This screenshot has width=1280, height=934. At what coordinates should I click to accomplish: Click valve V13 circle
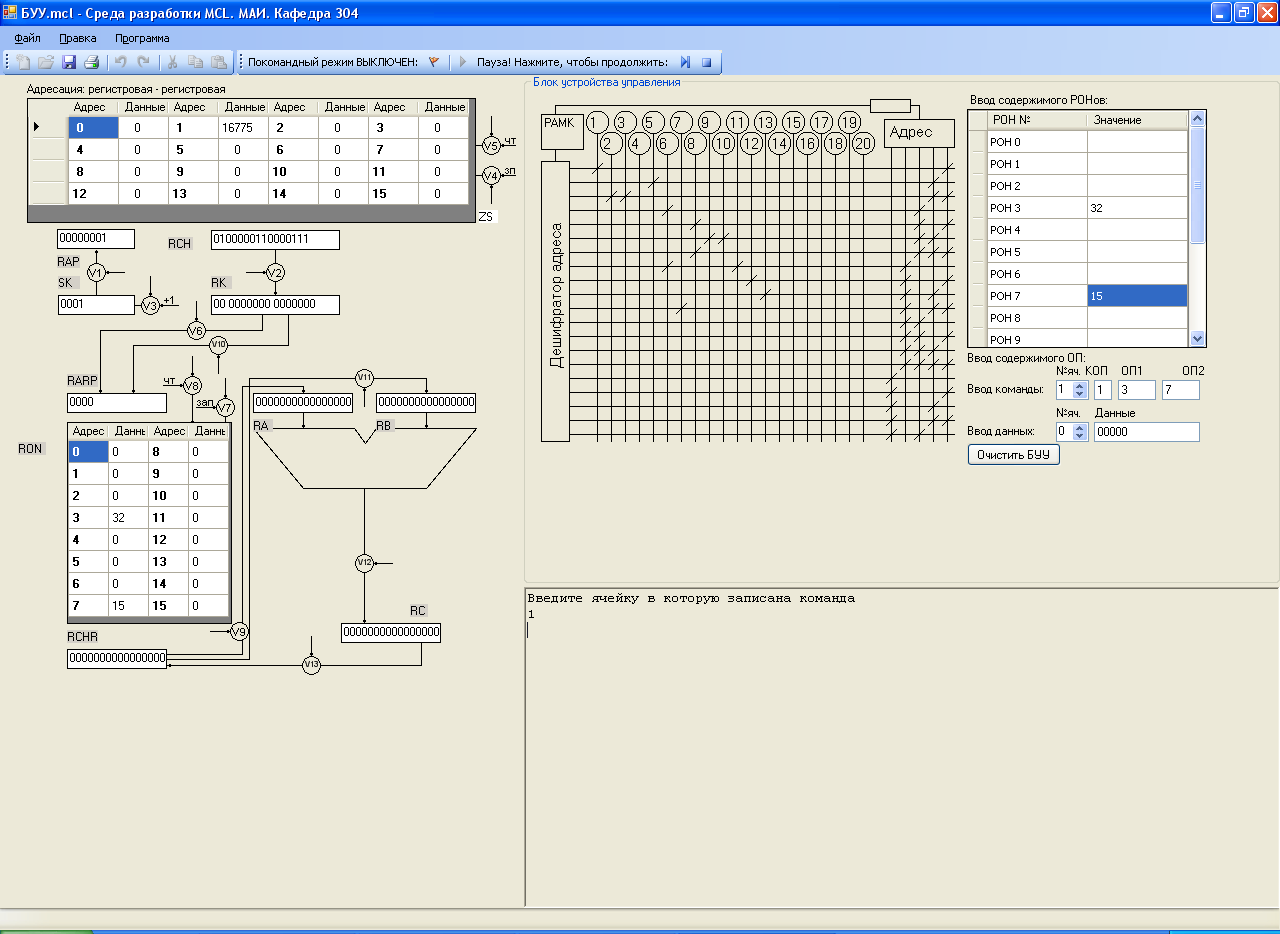click(311, 665)
